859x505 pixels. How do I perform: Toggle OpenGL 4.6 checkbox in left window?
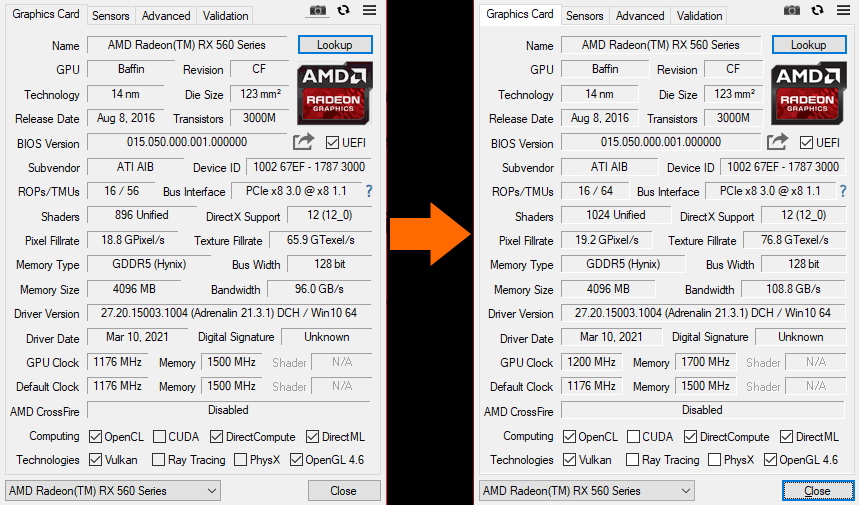(x=296, y=460)
